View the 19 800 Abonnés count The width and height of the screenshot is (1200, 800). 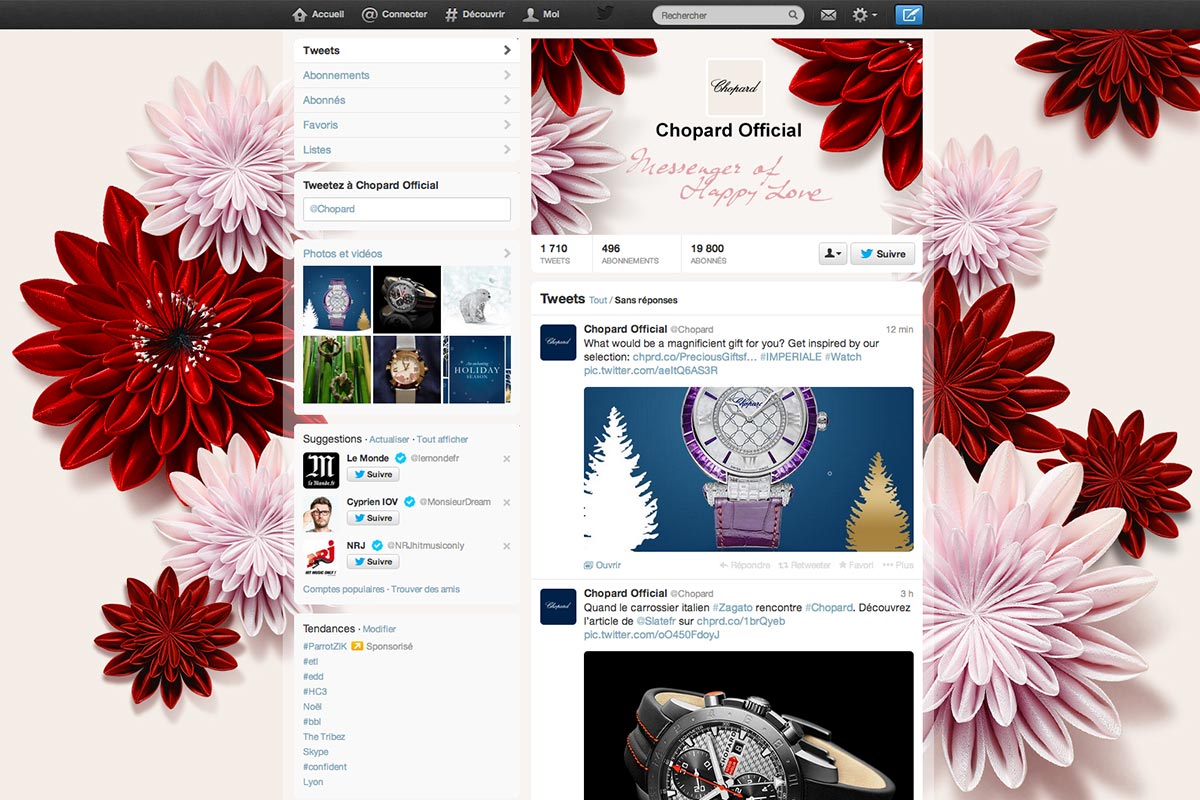pos(708,254)
